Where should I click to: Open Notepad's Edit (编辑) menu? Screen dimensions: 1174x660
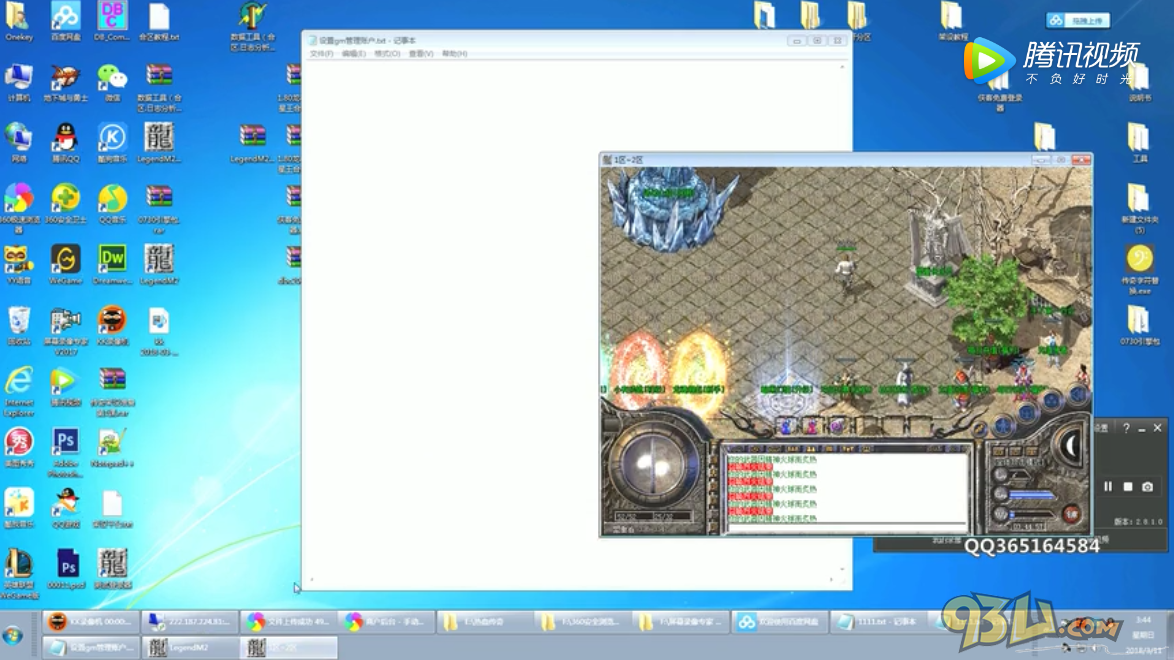(353, 54)
